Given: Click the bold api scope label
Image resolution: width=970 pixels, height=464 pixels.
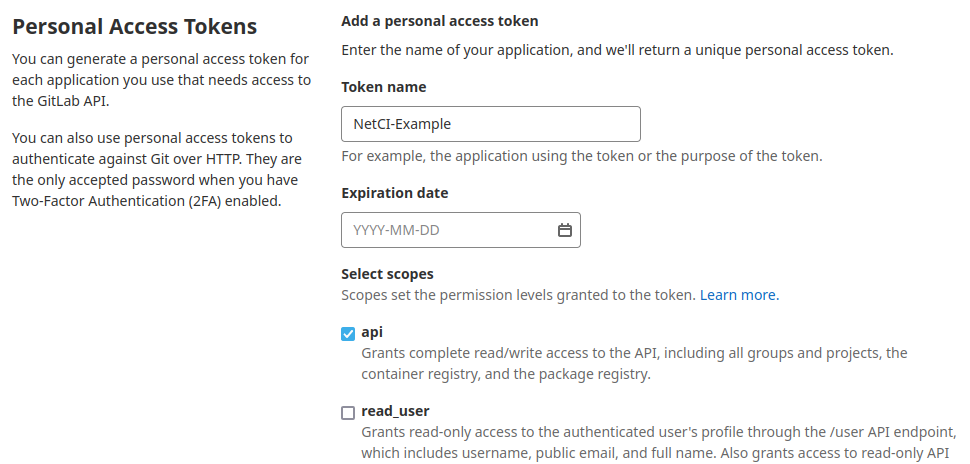Looking at the screenshot, I should 372,332.
